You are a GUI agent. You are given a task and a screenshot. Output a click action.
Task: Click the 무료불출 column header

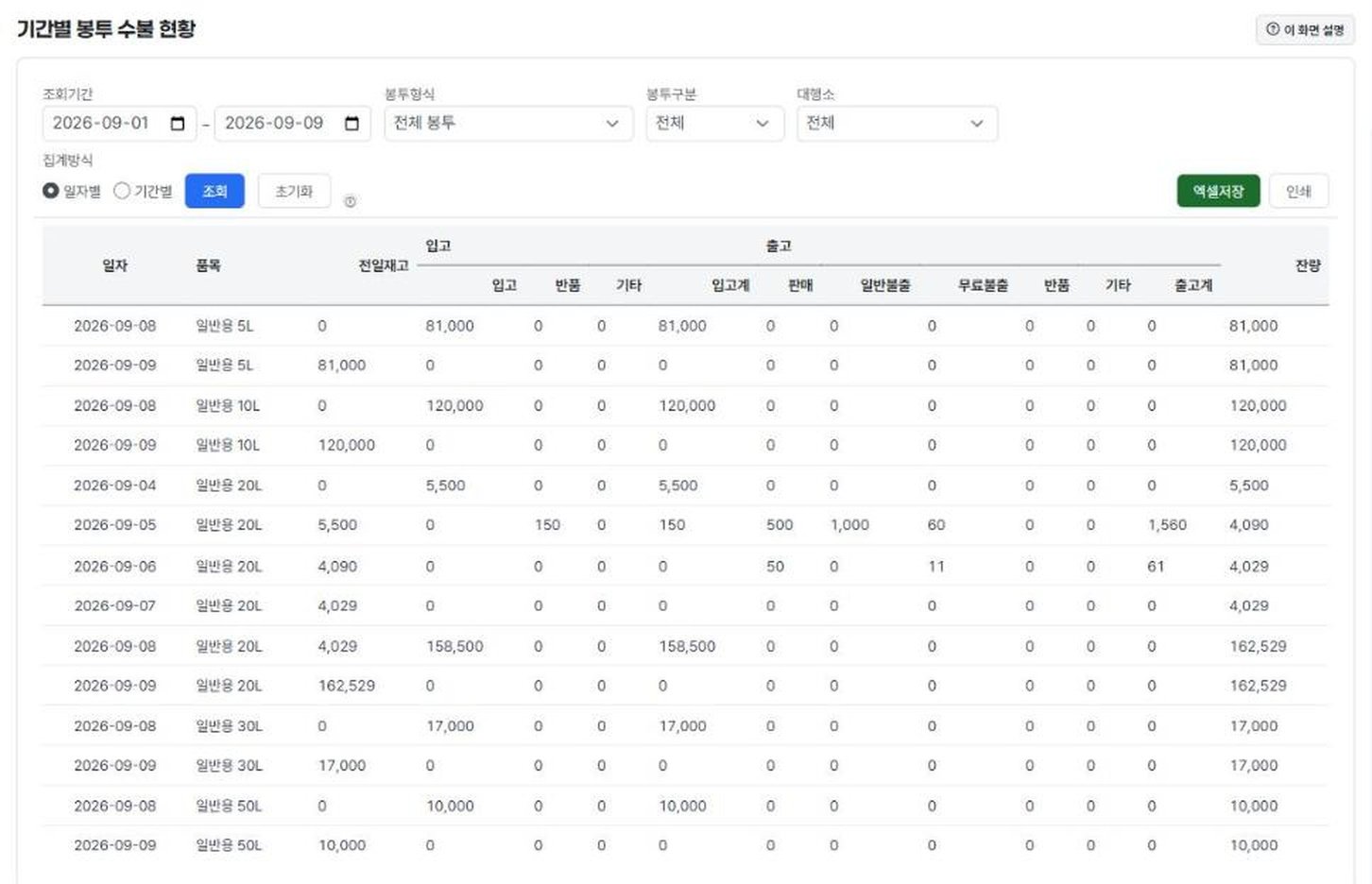983,285
